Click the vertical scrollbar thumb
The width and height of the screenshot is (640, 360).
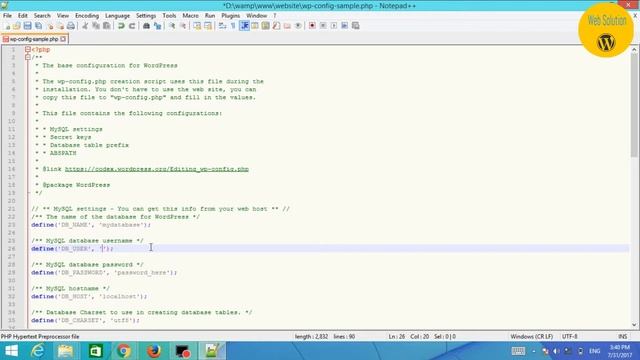click(634, 104)
